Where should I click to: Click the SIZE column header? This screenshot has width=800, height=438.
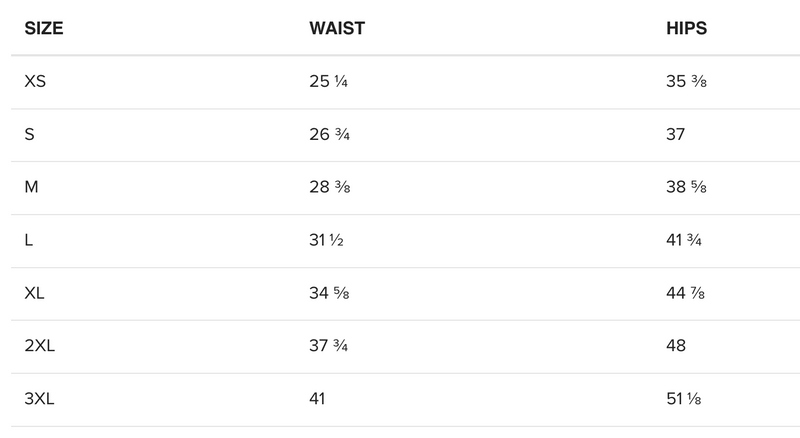coord(43,28)
